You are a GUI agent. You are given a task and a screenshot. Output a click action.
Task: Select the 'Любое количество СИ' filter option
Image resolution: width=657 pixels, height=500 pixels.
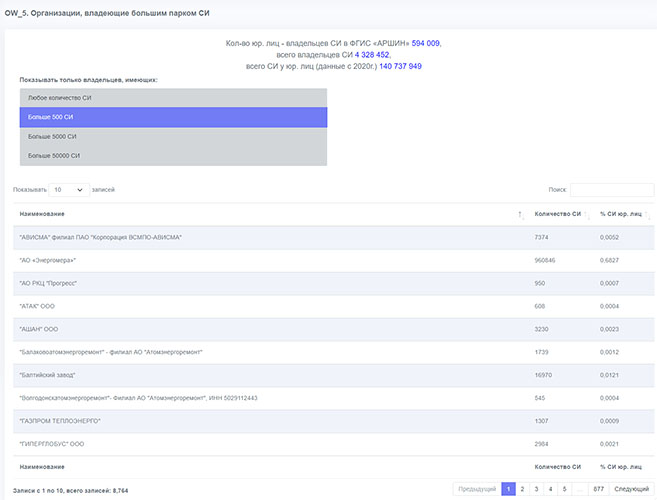coord(173,98)
